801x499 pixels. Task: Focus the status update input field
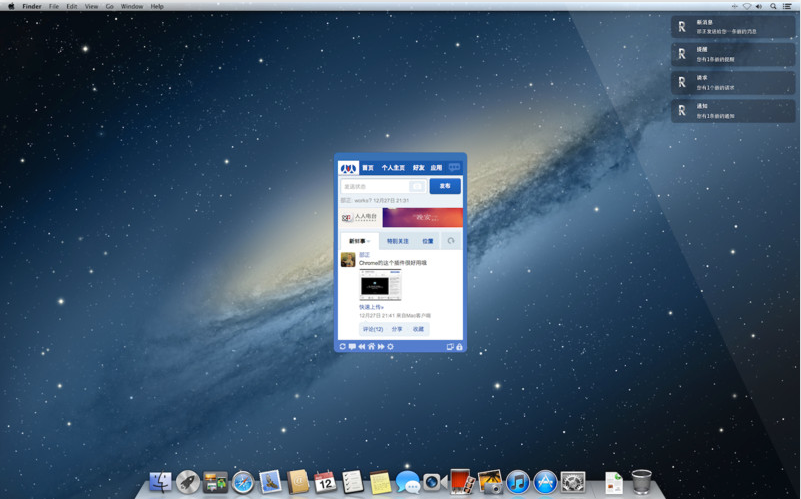(x=383, y=186)
